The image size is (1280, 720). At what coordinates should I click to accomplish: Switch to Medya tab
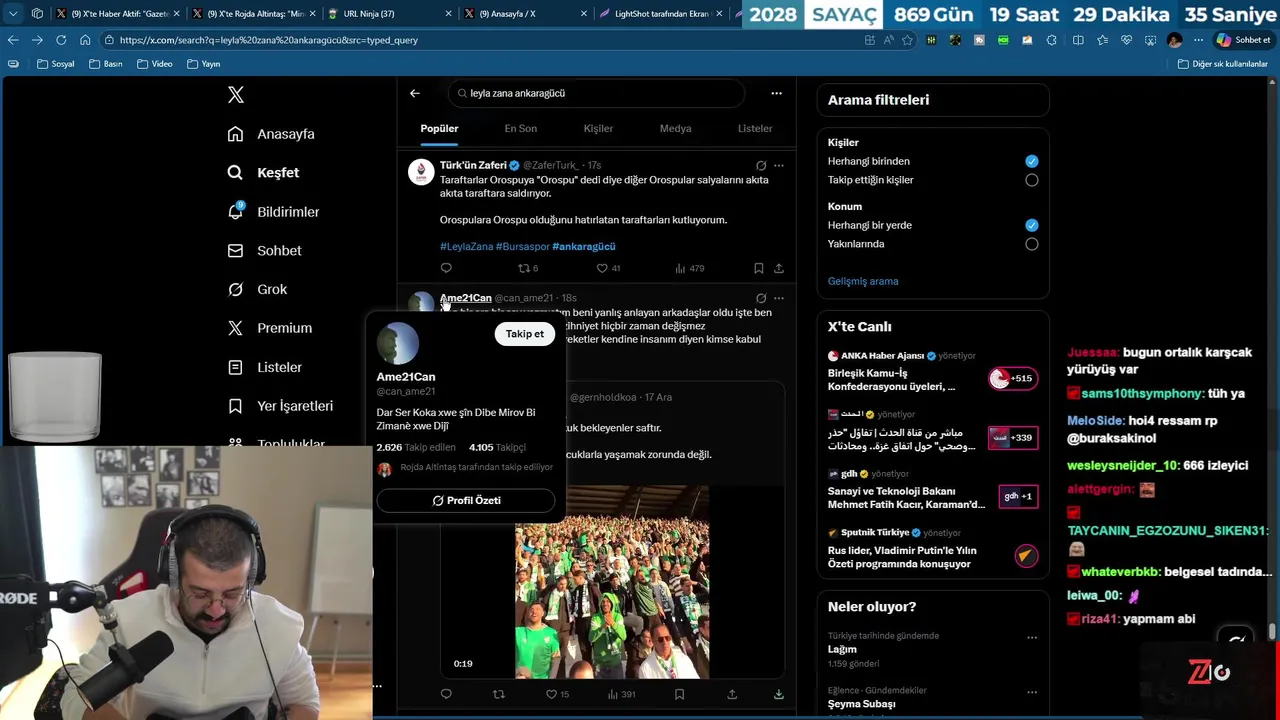pos(676,128)
